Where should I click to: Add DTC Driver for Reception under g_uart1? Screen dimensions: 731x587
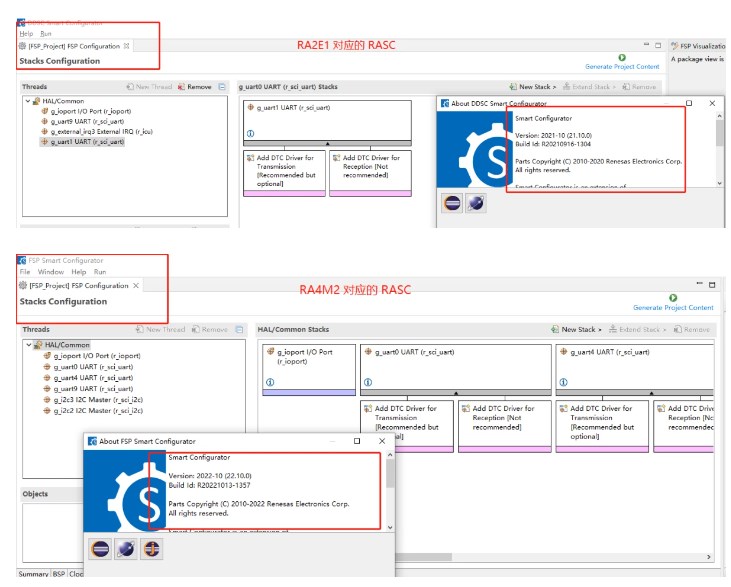(370, 171)
